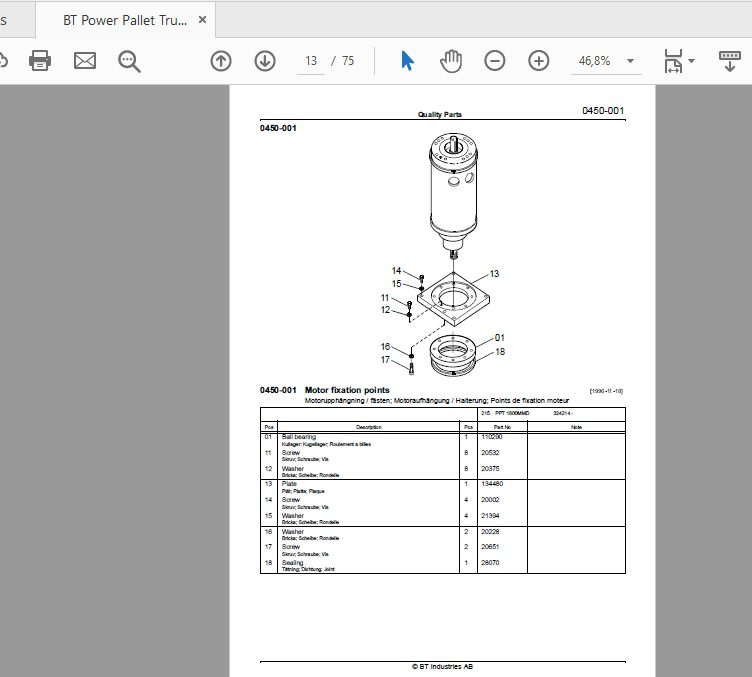Switch to BT Power Pallet Truck tab
This screenshot has height=677, width=752.
(125, 20)
